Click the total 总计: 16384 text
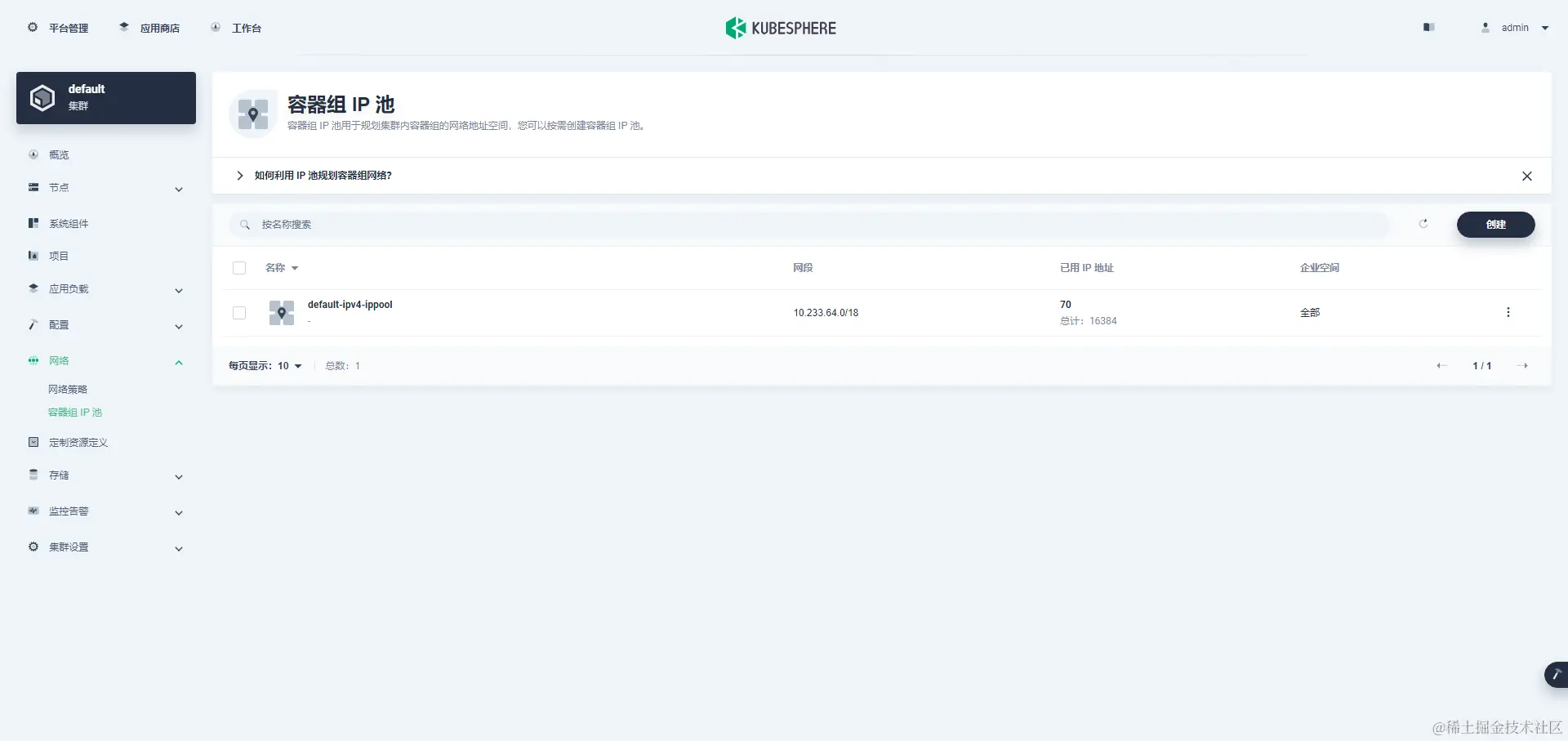This screenshot has height=741, width=1568. (1089, 321)
